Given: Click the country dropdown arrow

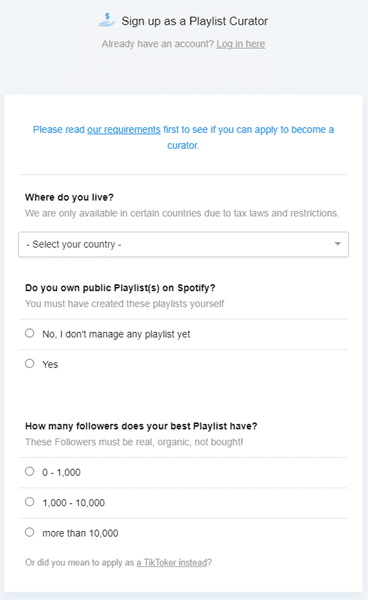Looking at the screenshot, I should [x=337, y=244].
